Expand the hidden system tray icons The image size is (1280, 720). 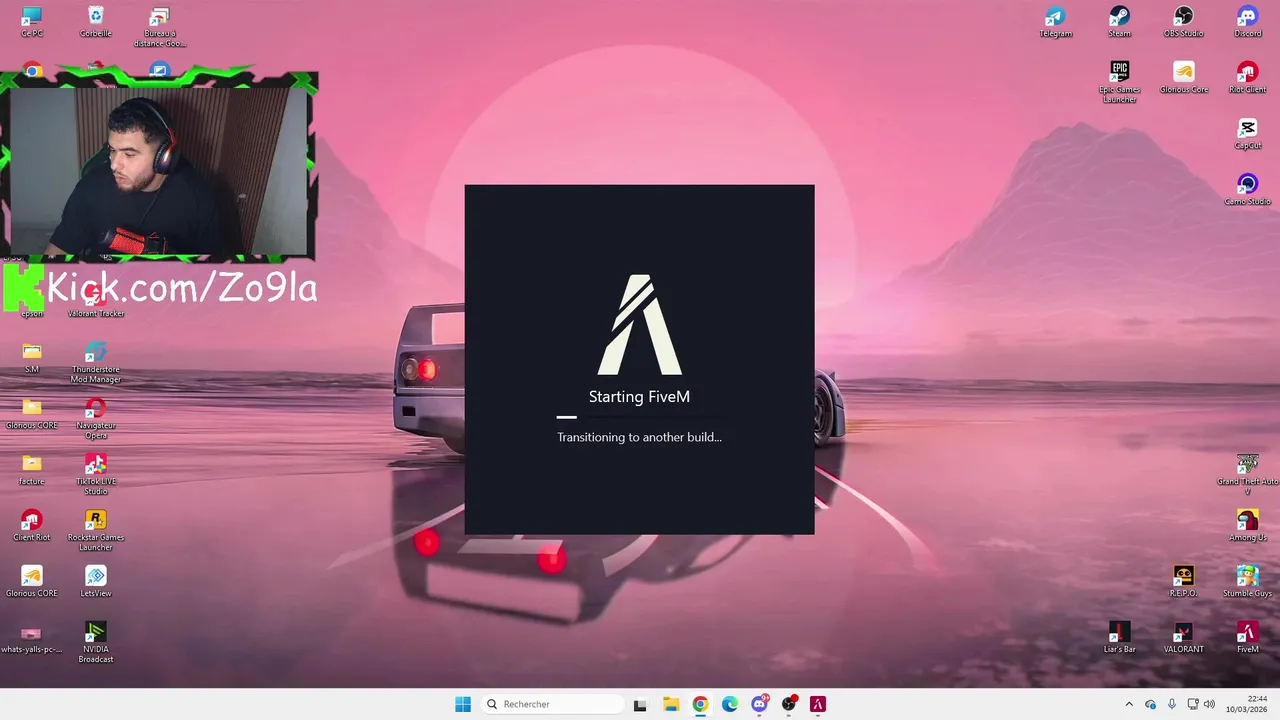pyautogui.click(x=1129, y=704)
